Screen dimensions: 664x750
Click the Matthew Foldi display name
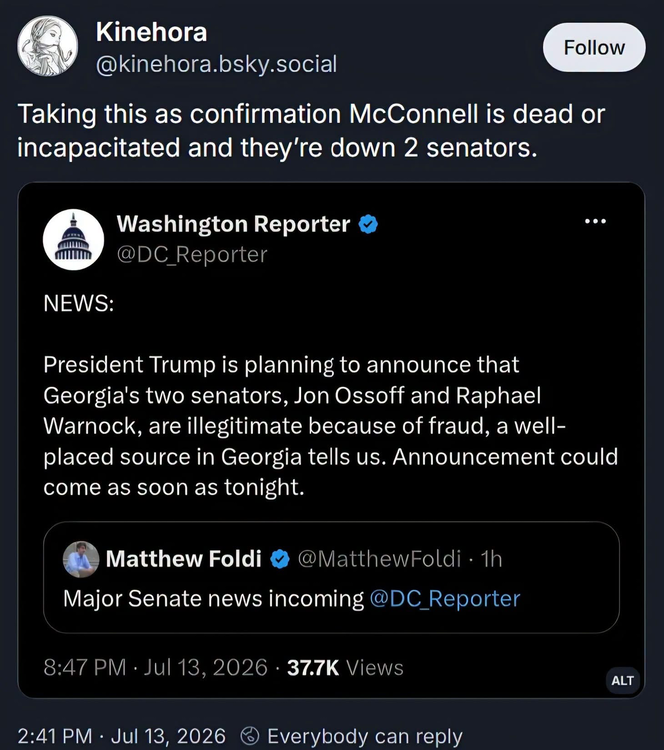184,559
